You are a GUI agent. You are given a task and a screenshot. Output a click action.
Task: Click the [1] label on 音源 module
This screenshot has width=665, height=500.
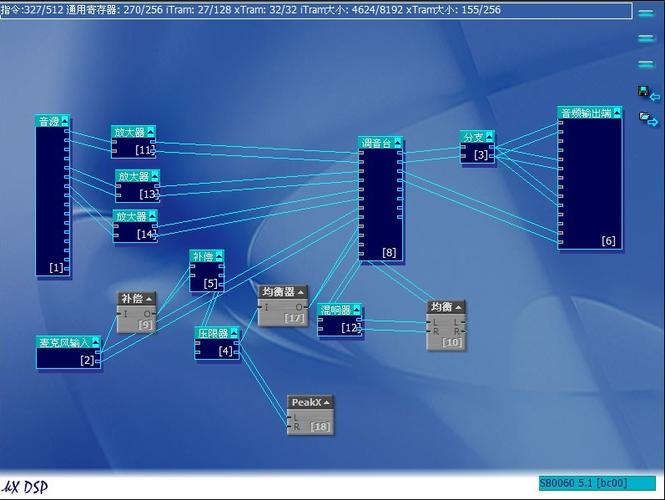(x=56, y=268)
